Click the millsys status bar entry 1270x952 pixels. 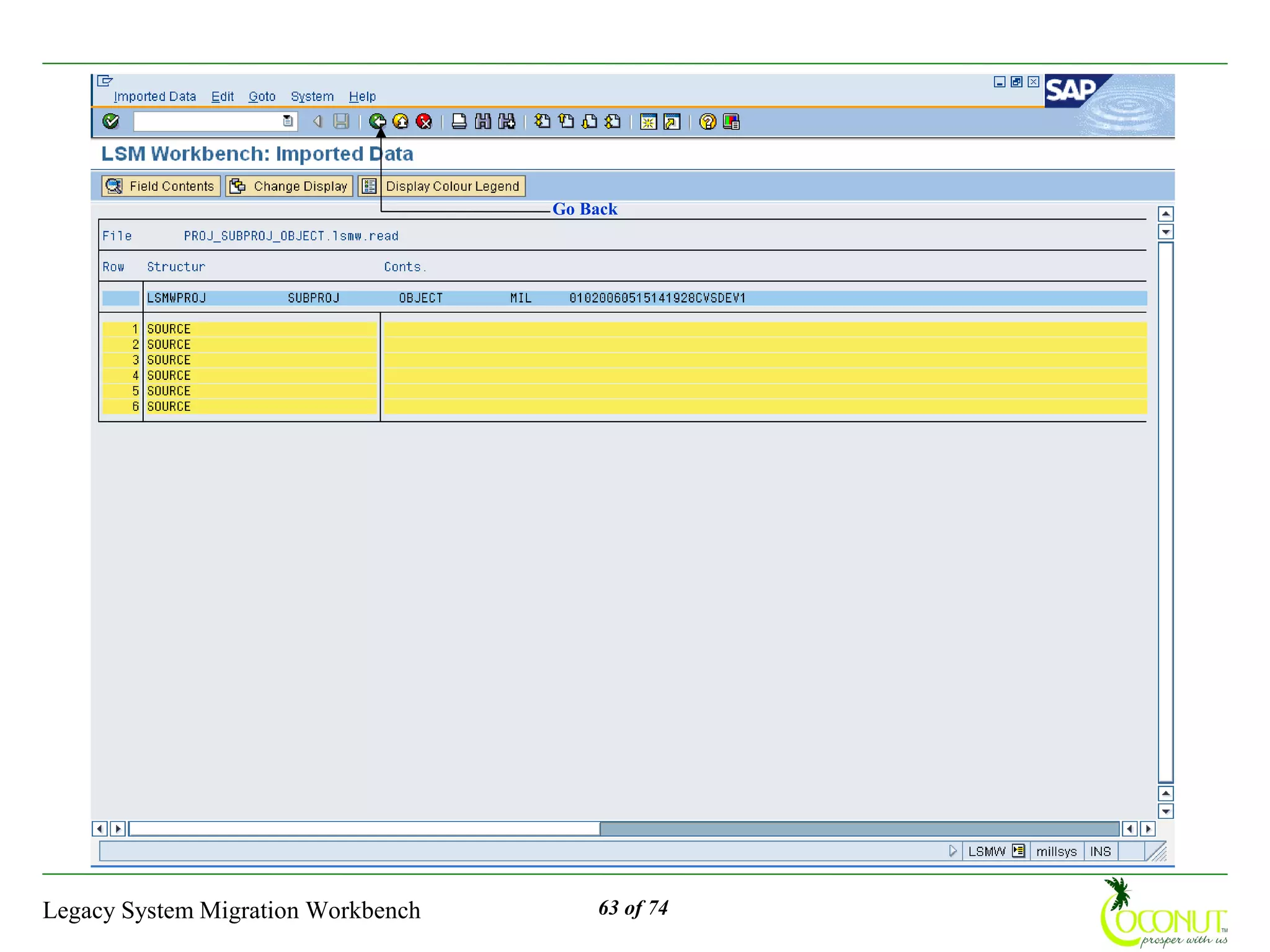(1056, 852)
